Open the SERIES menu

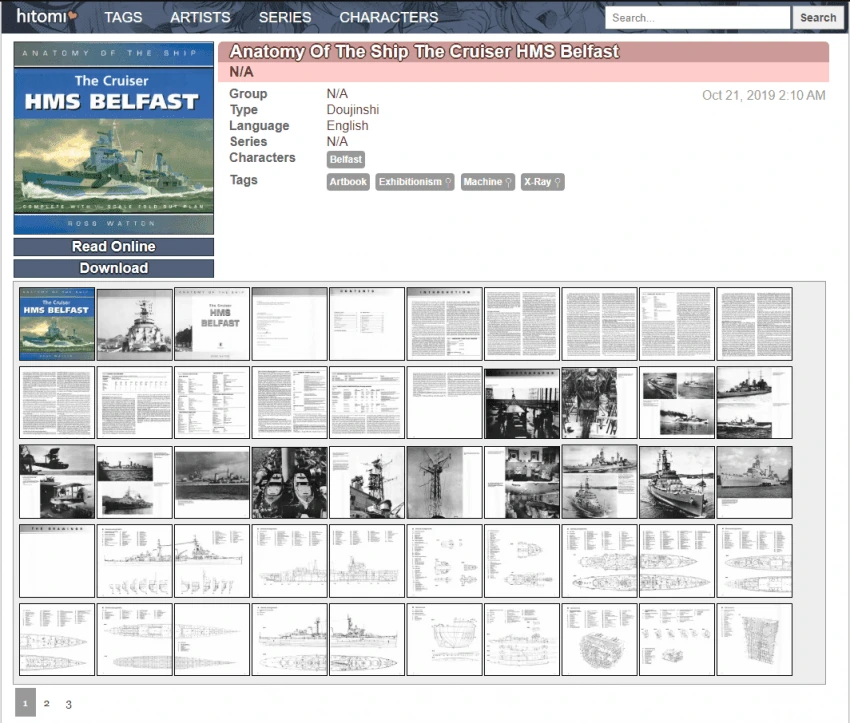[285, 17]
